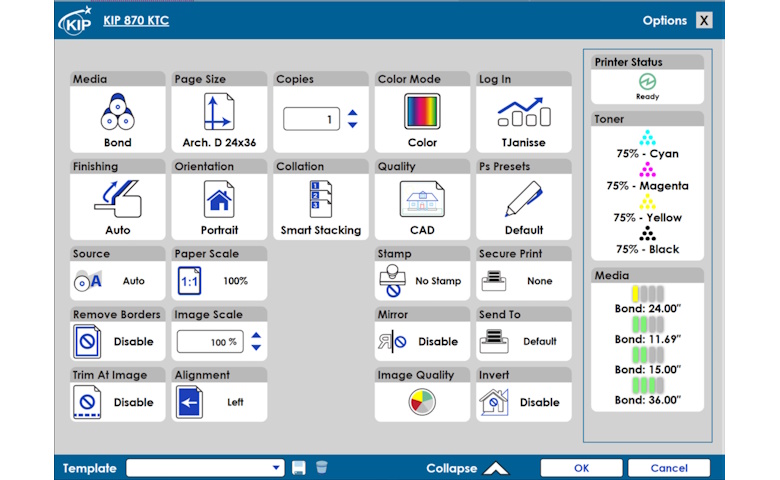Click the No Stamp label
Screen dimensions: 780x480
(x=438, y=281)
